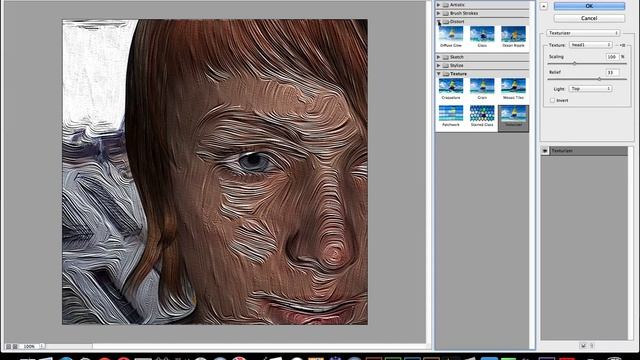Hide filter thumbnails with the arrow button beside OK
This screenshot has height=360, width=640.
[x=544, y=6]
